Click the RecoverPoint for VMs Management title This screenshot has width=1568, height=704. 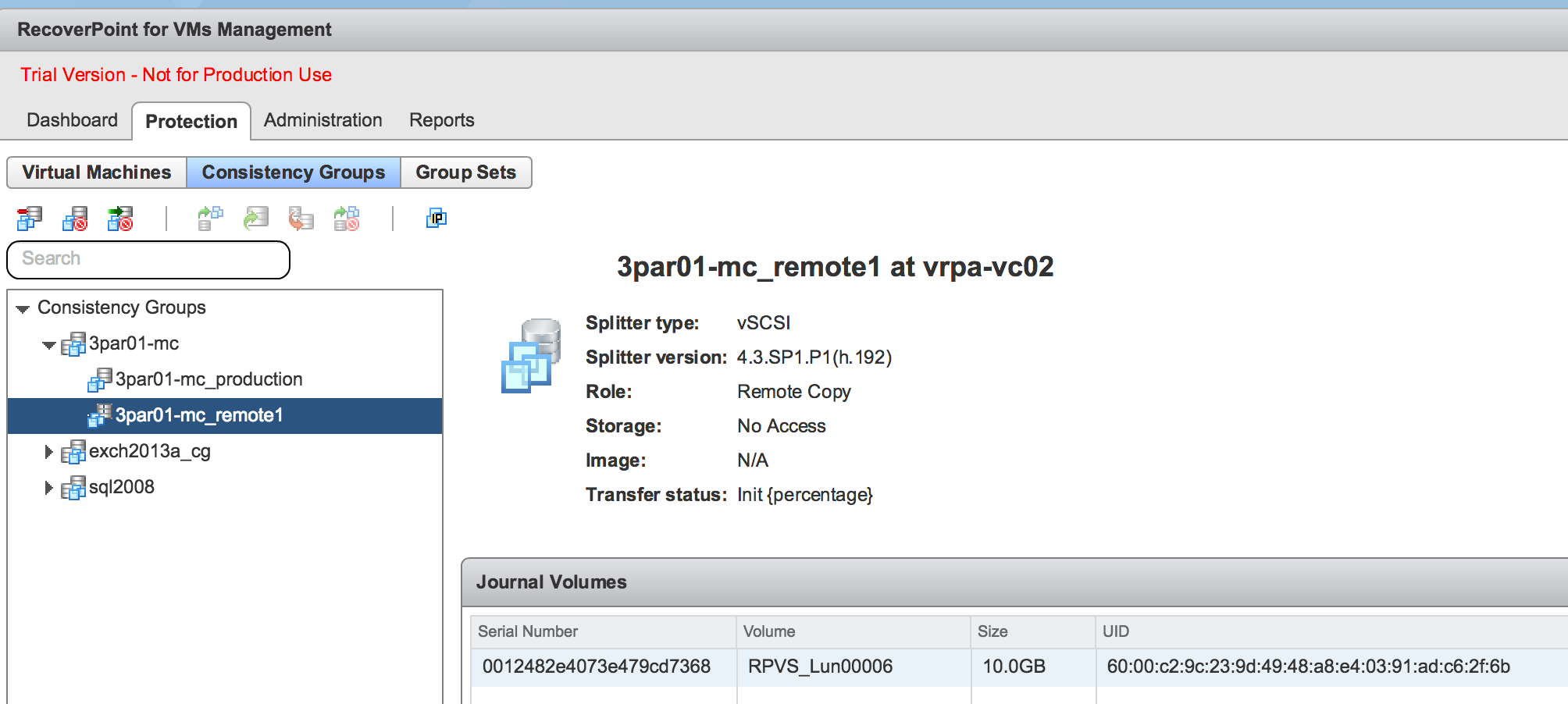tap(174, 30)
